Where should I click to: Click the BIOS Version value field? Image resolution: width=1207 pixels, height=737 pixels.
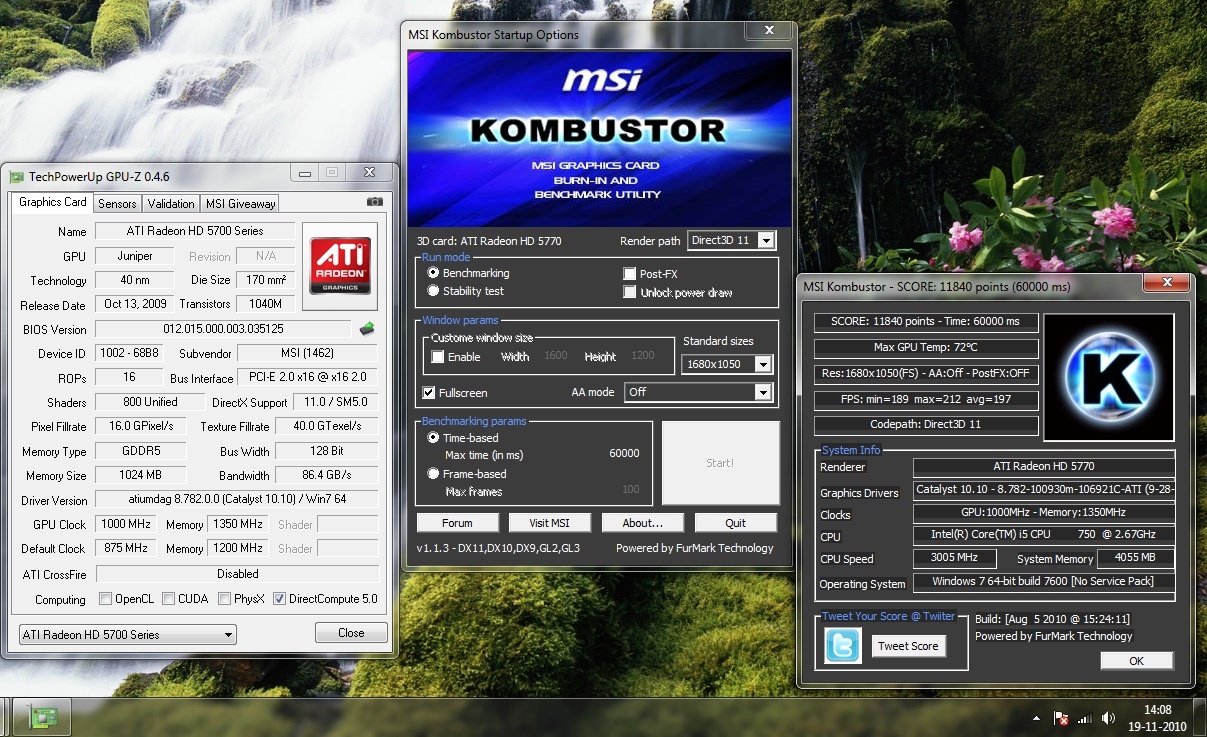coord(223,329)
